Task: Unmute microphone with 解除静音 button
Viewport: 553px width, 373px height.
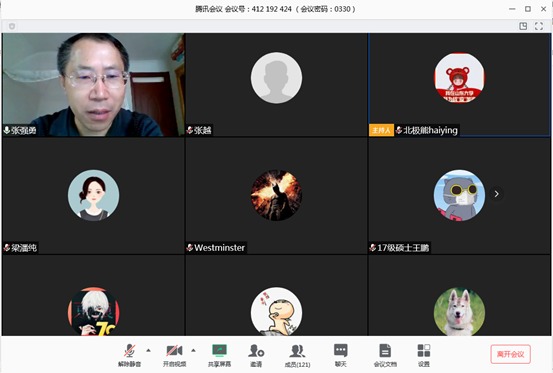Action: click(x=129, y=355)
